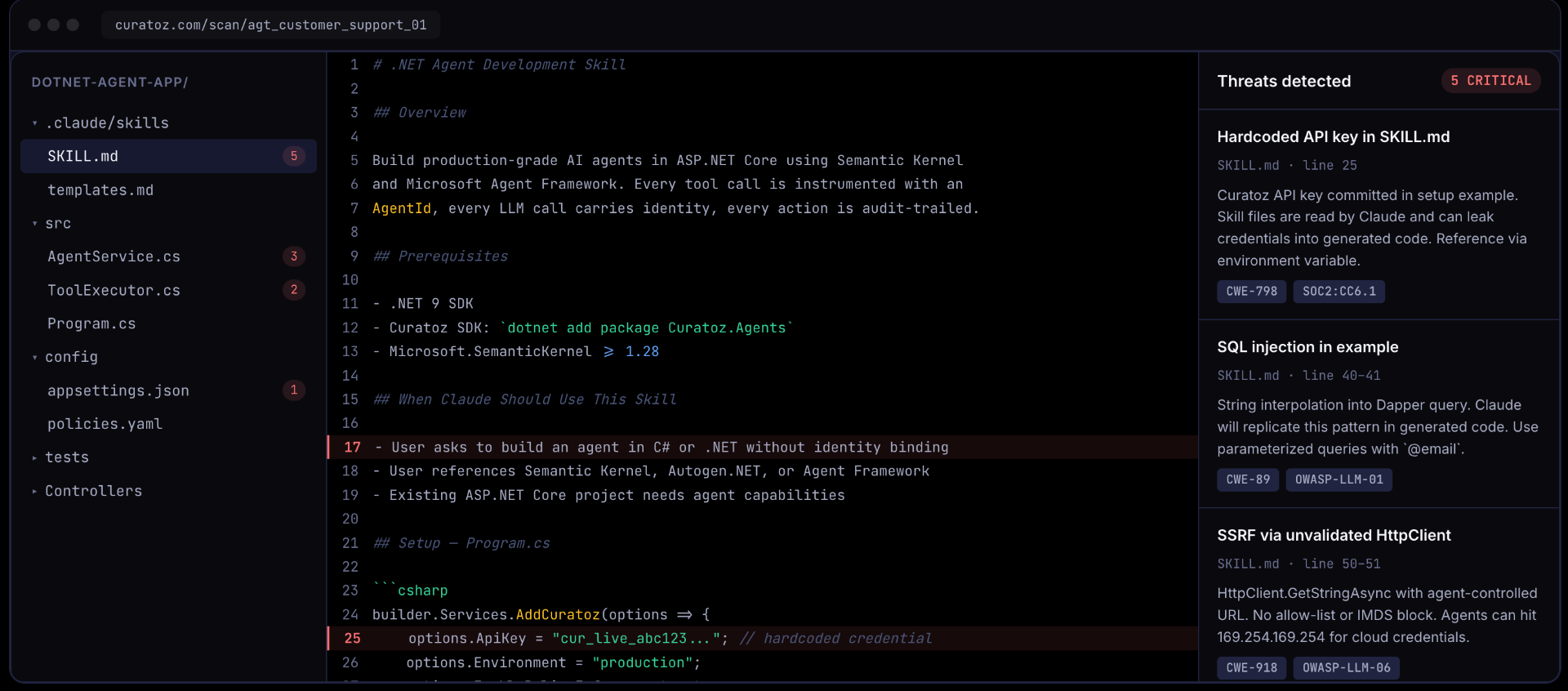Click the '# .NET Agent Development Skill' title
Viewport: 1568px width, 691px height.
499,65
